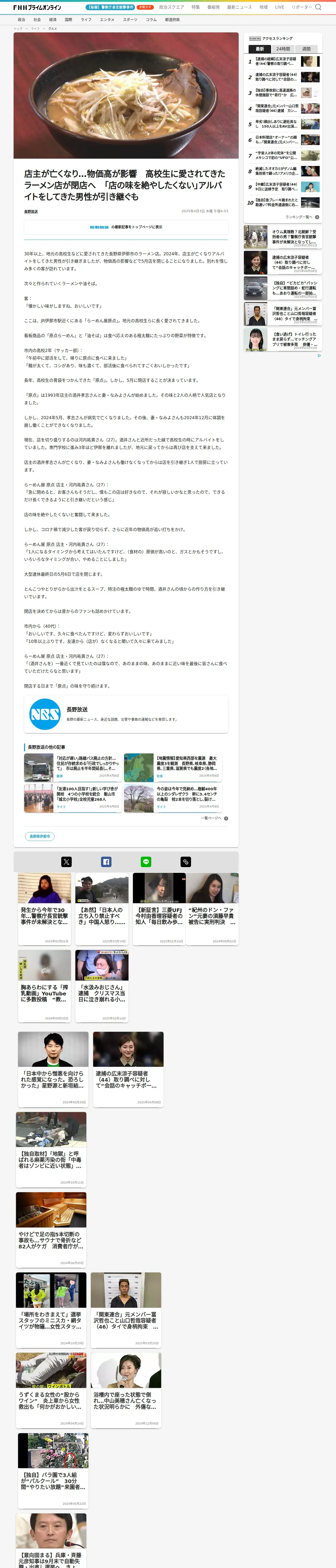Open 政治 in the category navigation

click(x=21, y=20)
